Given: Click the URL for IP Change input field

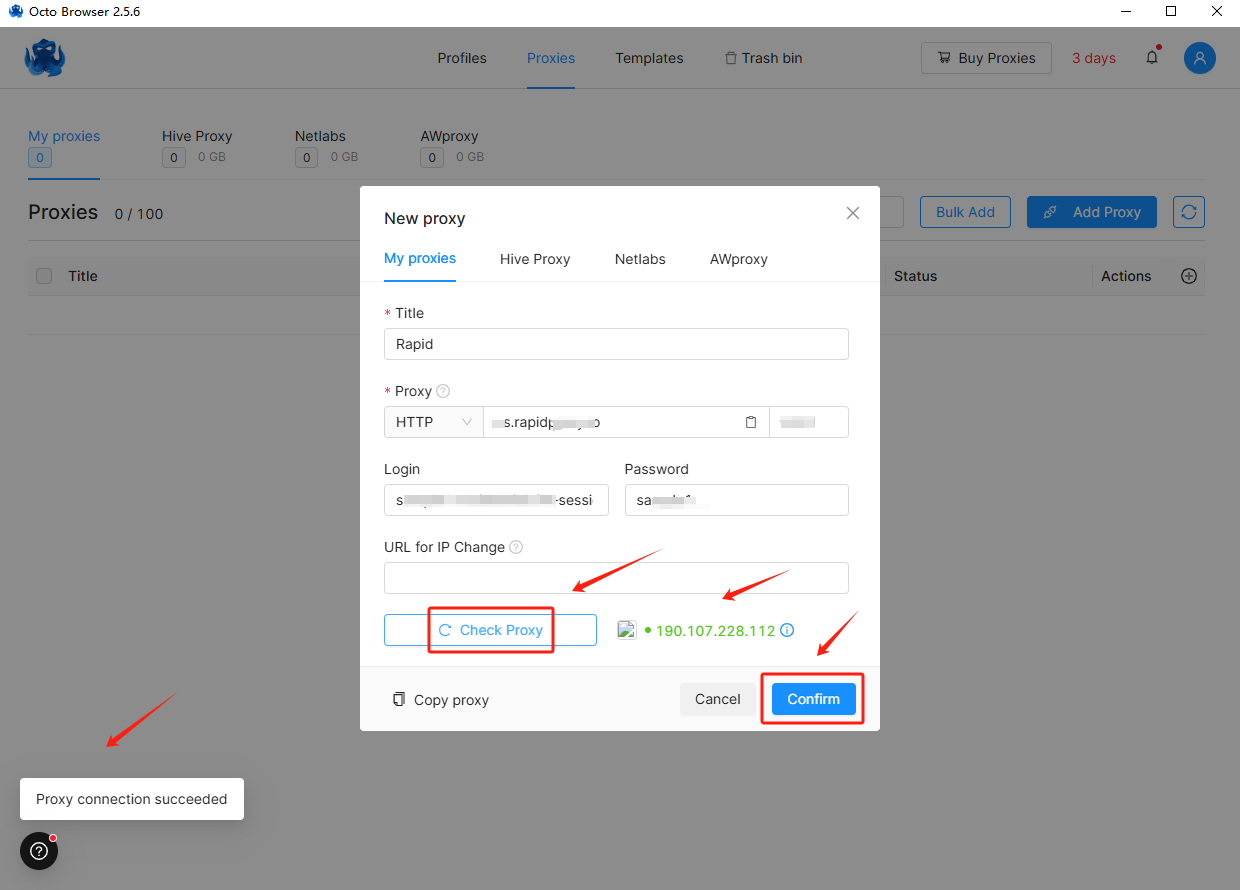Looking at the screenshot, I should coord(616,578).
